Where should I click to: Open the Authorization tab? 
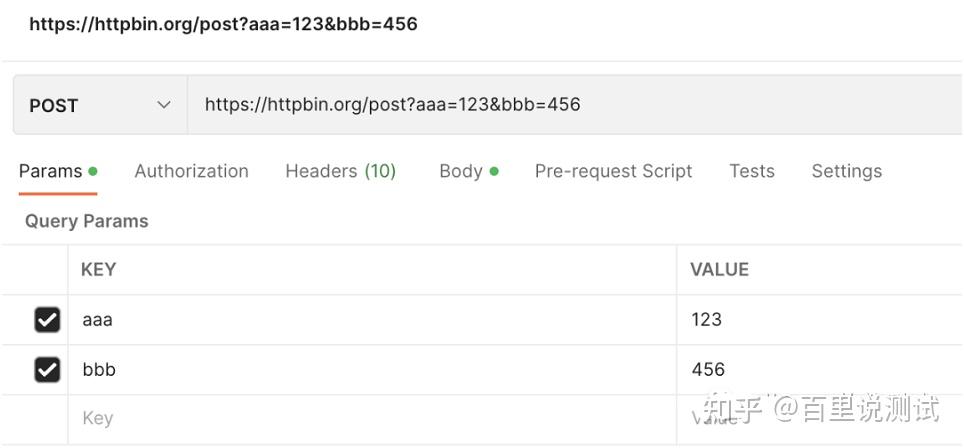pyautogui.click(x=191, y=171)
